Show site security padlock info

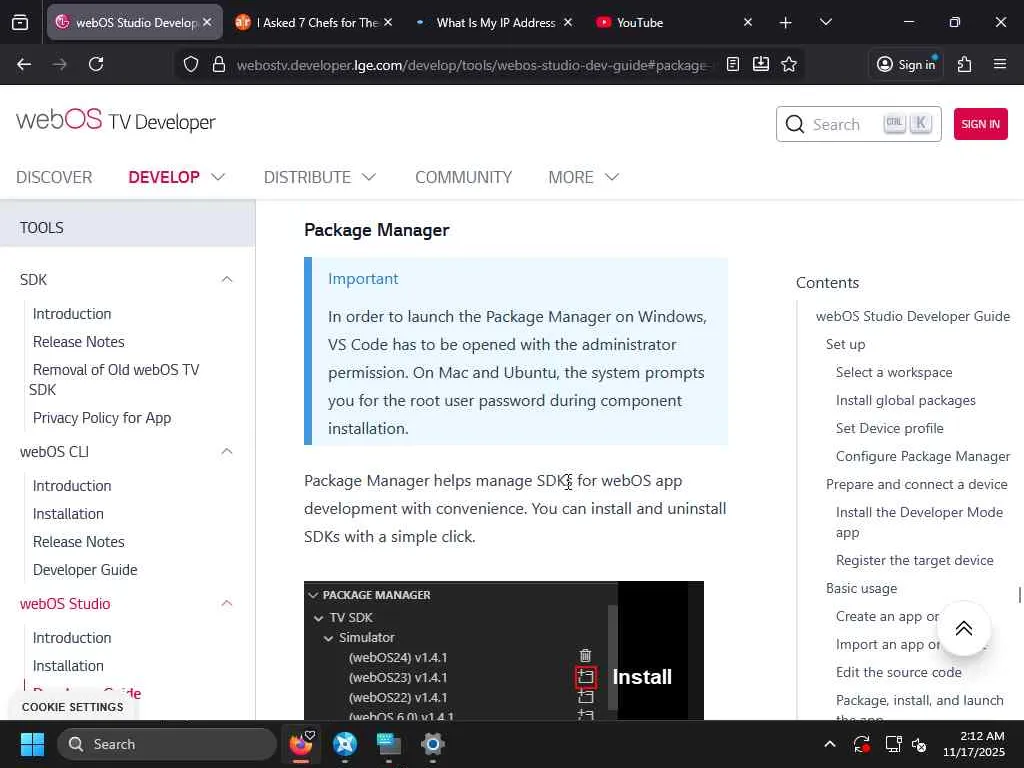[219, 64]
